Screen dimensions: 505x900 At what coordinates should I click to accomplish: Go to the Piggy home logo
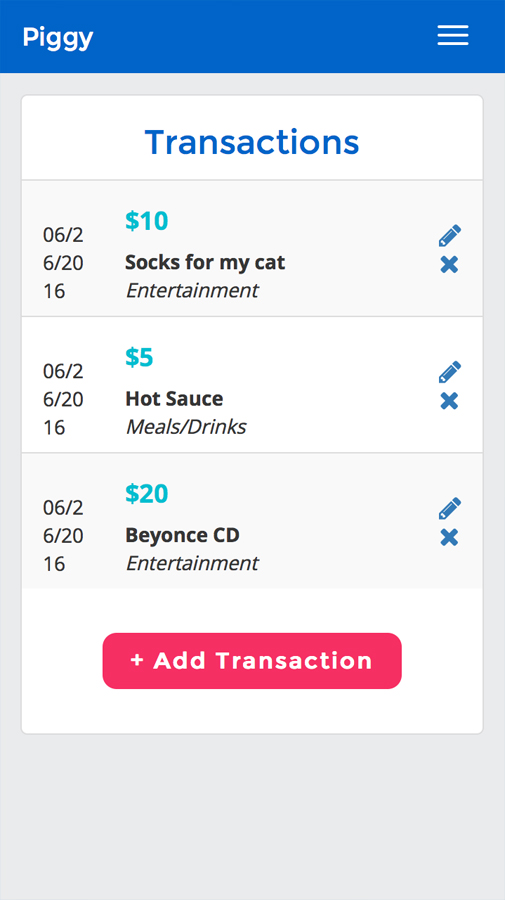coord(58,38)
